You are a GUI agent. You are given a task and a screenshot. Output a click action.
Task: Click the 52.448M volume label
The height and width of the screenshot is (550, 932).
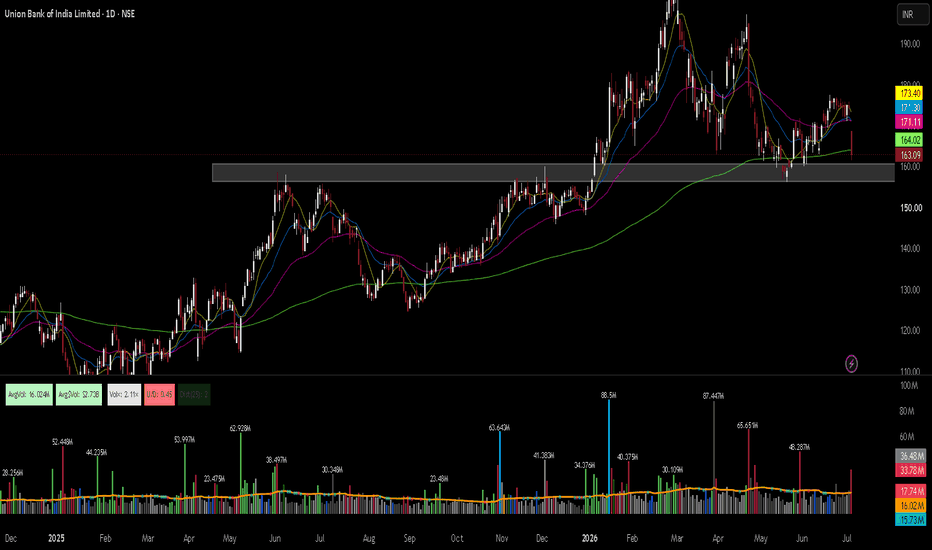62,442
